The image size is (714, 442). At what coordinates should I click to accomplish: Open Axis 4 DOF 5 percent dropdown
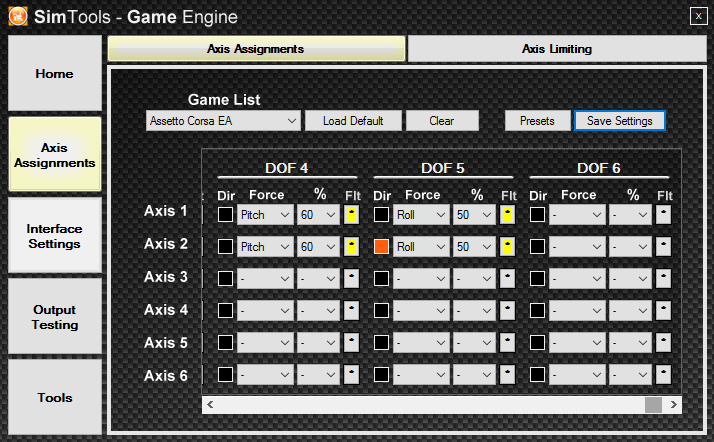474,310
